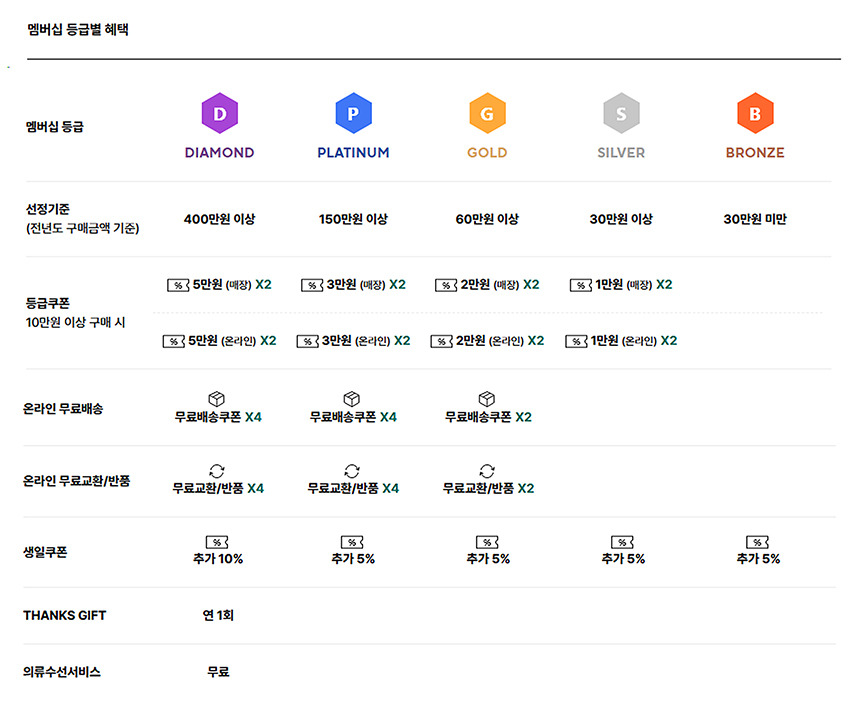Click the orange GOLD hexagon badge

pyautogui.click(x=487, y=113)
